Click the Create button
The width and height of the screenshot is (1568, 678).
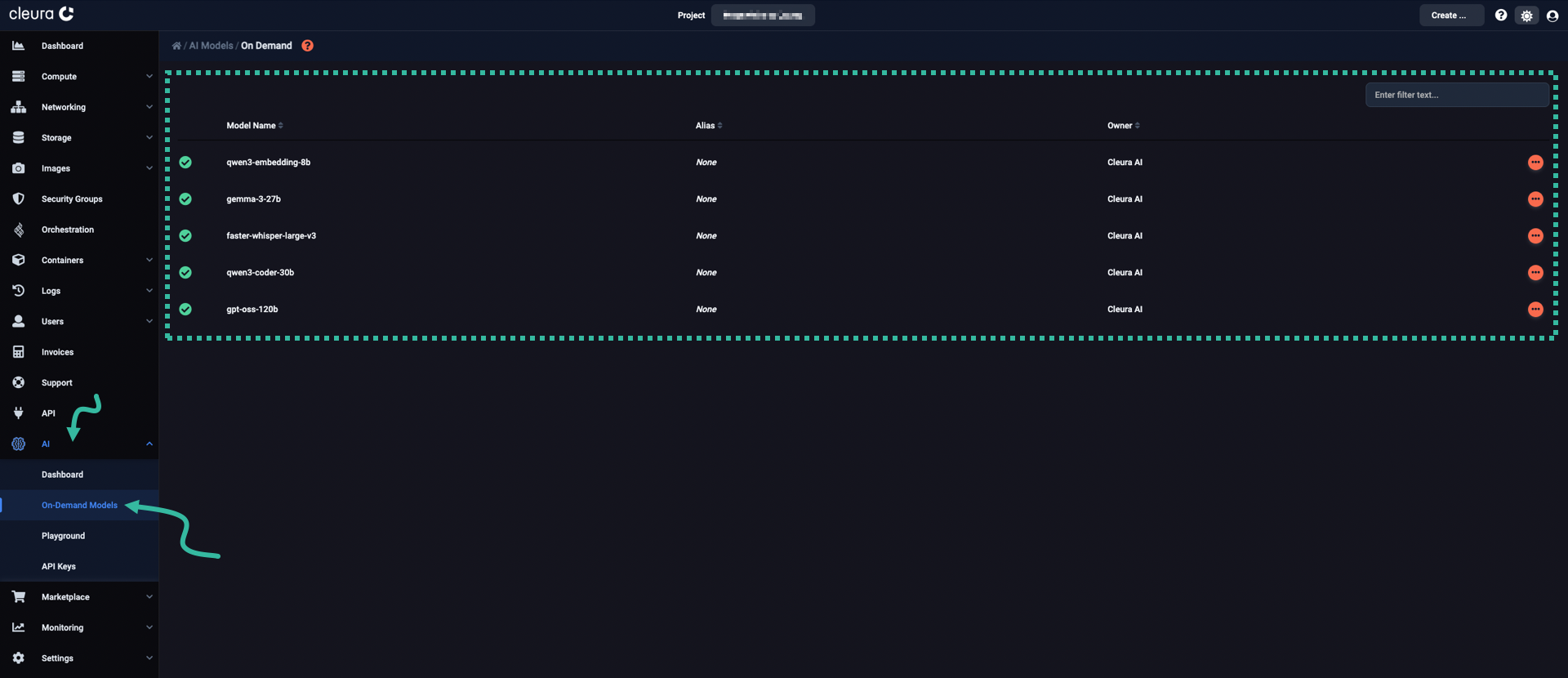(x=1450, y=16)
